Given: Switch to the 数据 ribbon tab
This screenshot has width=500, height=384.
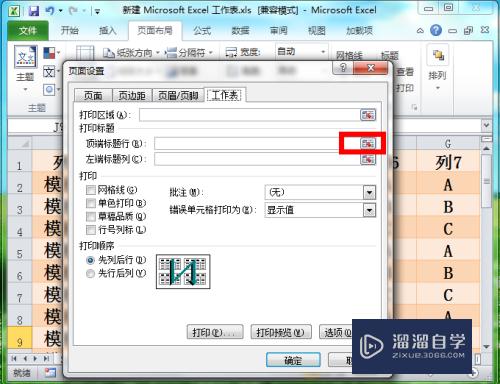Looking at the screenshot, I should 240,31.
